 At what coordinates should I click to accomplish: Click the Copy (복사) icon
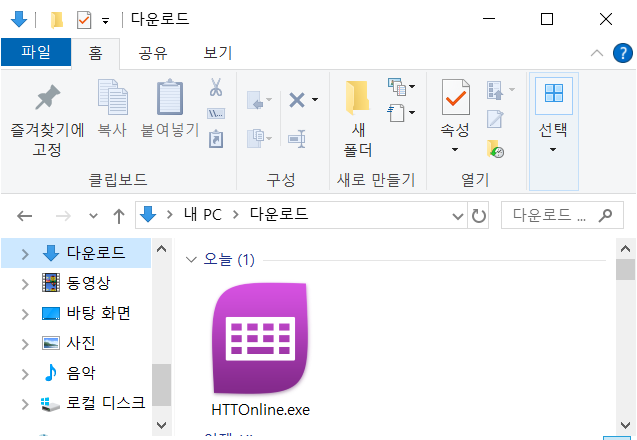click(113, 97)
